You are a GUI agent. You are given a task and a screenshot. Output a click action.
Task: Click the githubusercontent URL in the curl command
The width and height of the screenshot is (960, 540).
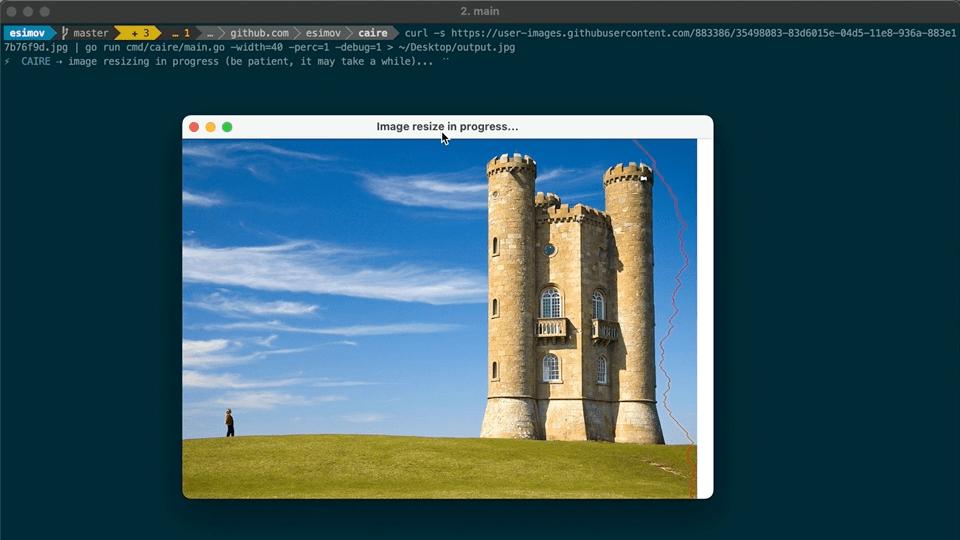tap(700, 33)
